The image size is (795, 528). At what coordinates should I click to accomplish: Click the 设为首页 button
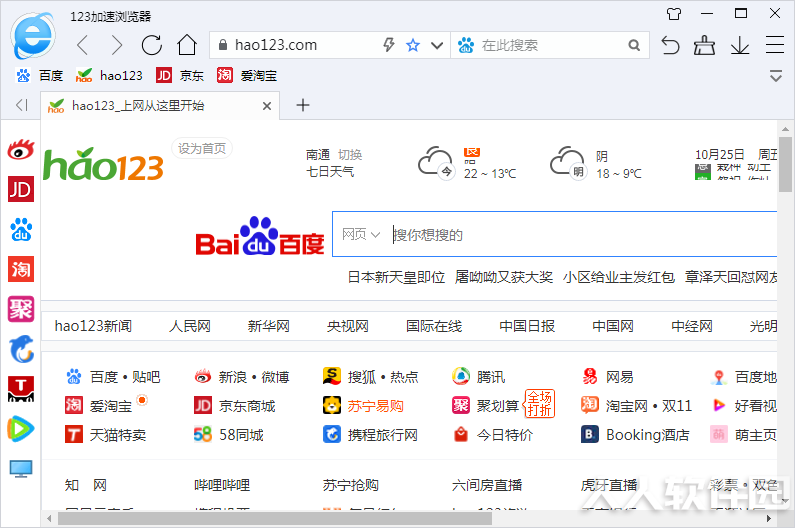pyautogui.click(x=202, y=149)
